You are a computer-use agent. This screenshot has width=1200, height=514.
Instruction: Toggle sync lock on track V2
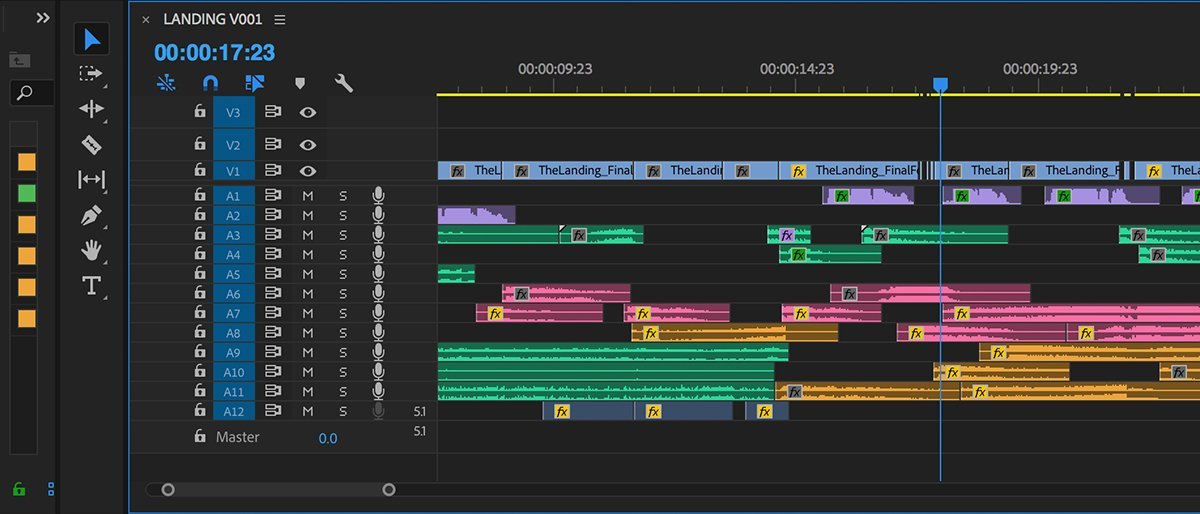273,145
